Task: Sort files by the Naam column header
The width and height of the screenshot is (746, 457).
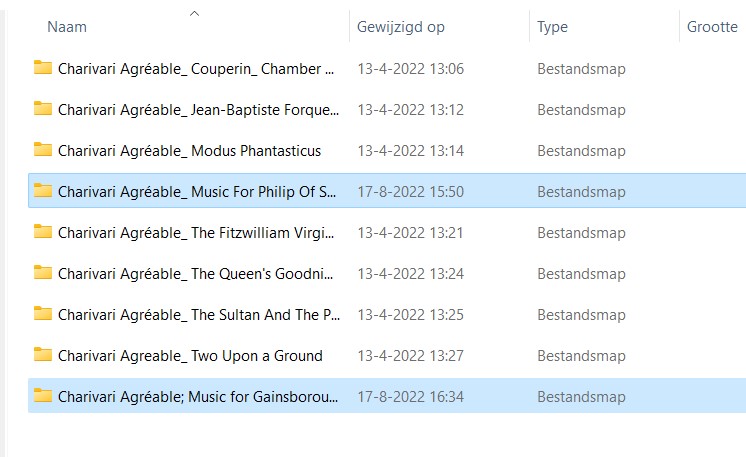Action: (67, 27)
